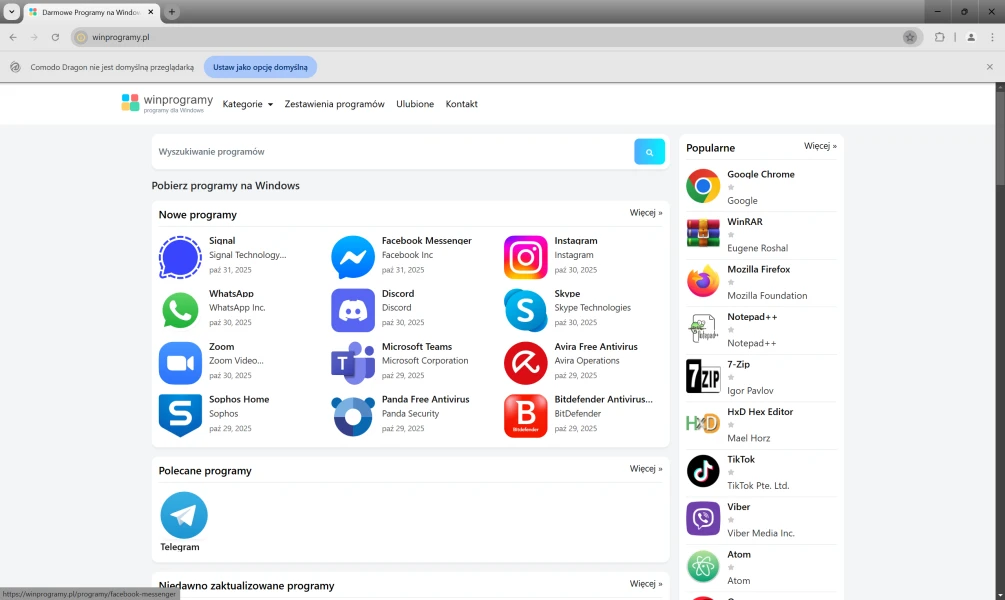This screenshot has width=1005, height=600.
Task: Open the Signal app icon
Action: click(x=180, y=258)
